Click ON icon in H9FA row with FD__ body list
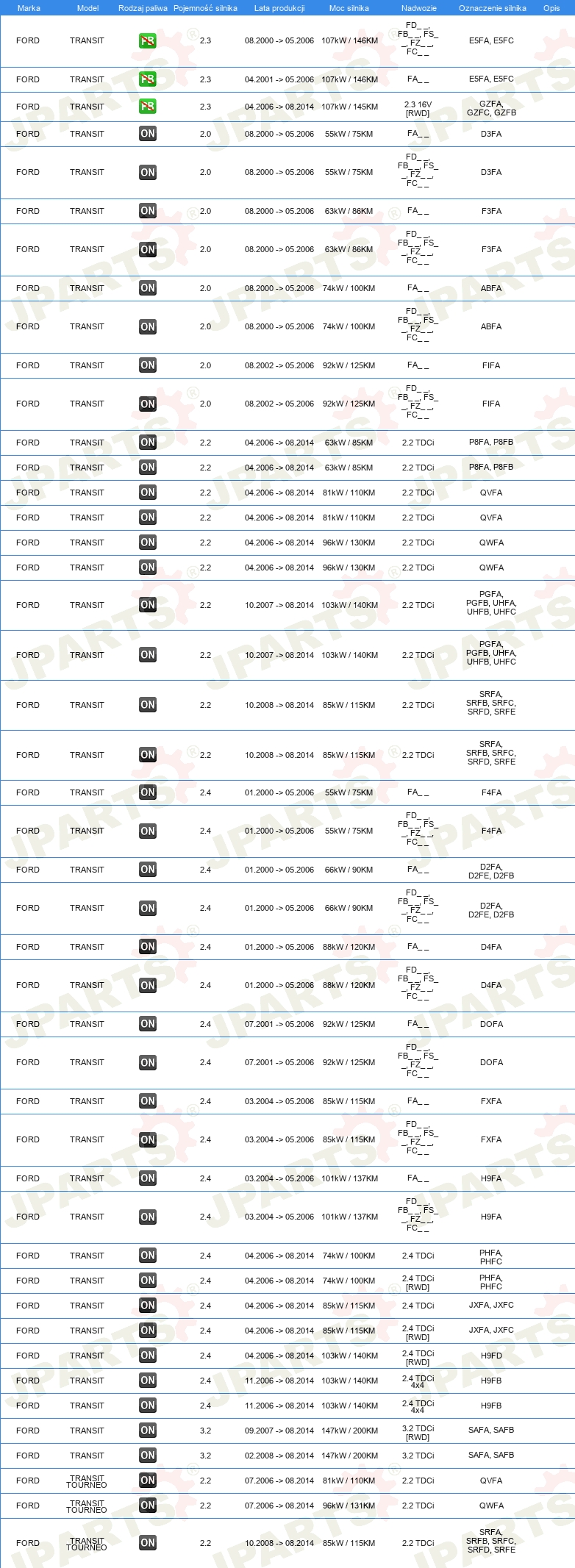Viewport: 575px width, 1568px height. tap(148, 1217)
